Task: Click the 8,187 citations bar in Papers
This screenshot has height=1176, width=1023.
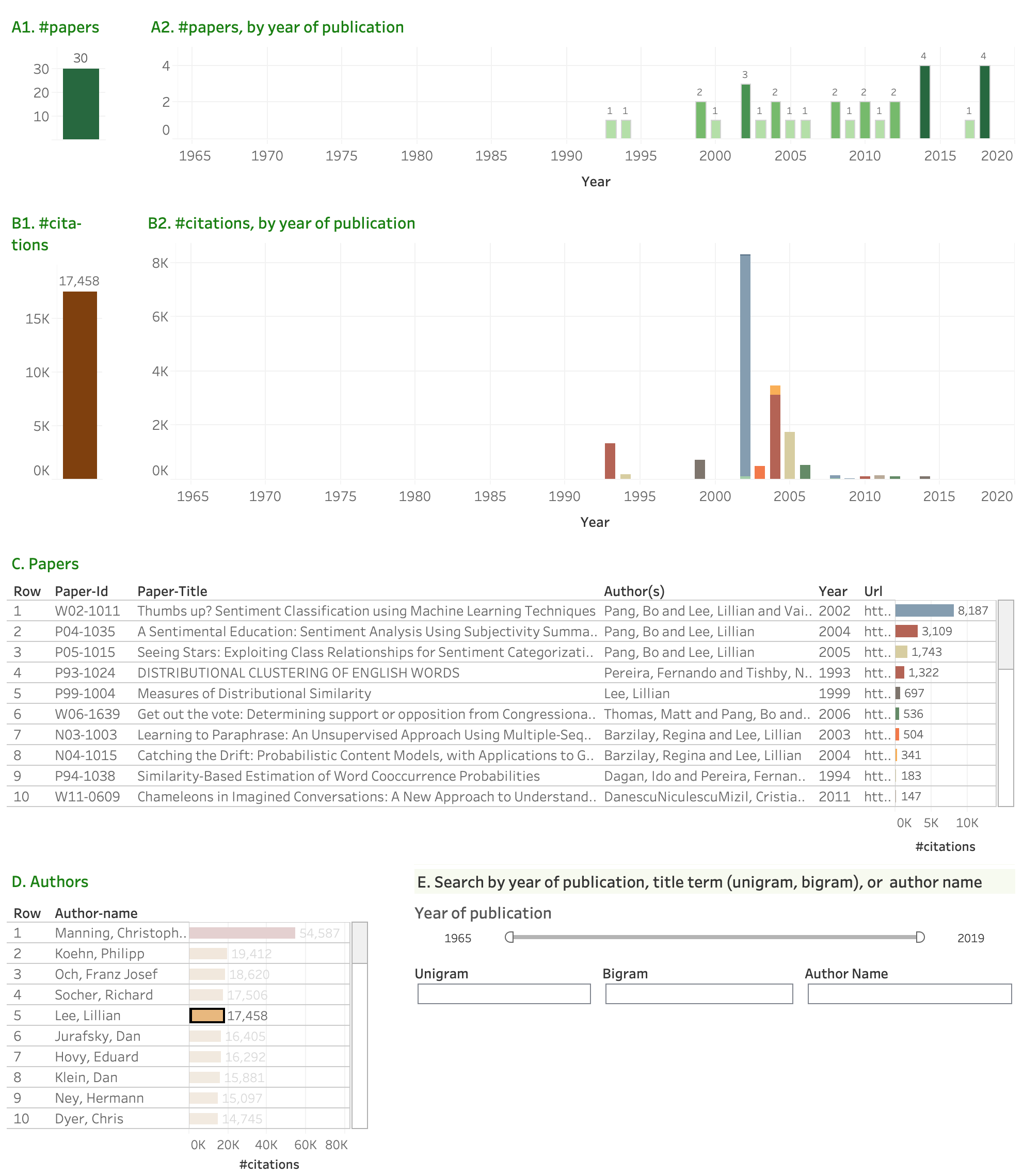Action: click(x=924, y=610)
